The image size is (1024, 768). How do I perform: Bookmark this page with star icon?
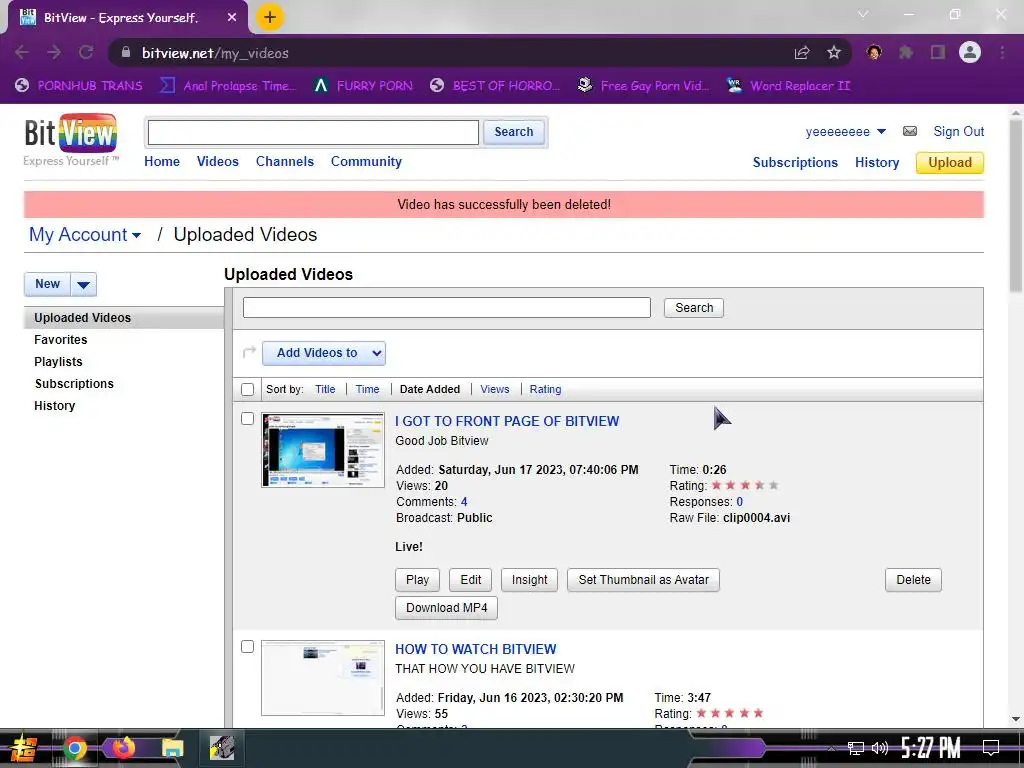(x=834, y=53)
